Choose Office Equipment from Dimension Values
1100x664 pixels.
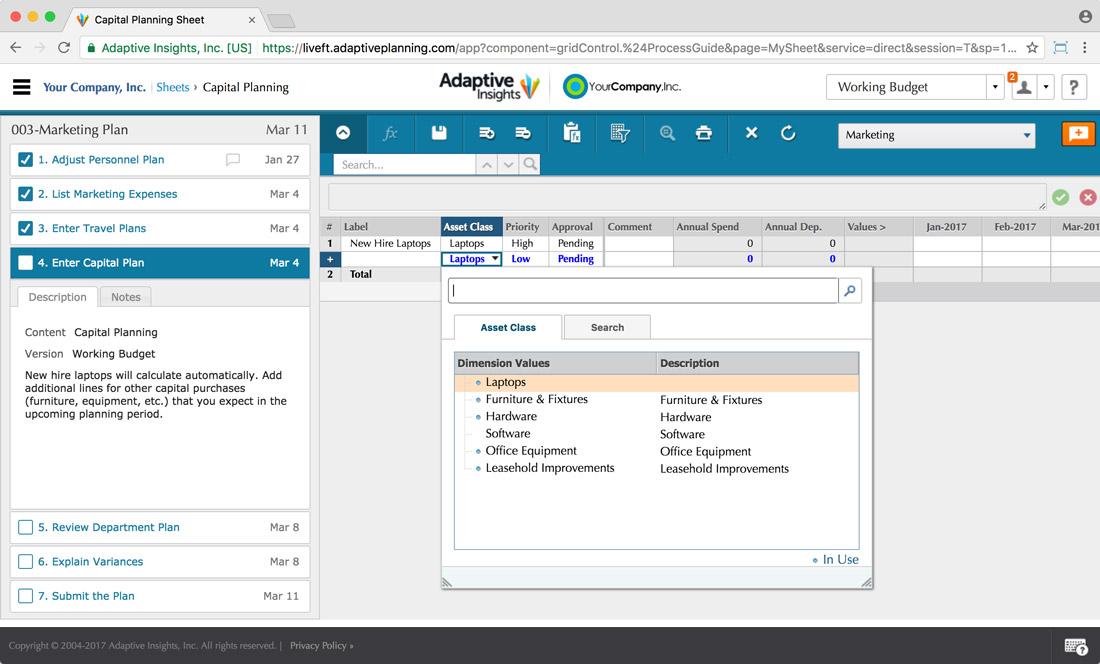pyautogui.click(x=531, y=451)
